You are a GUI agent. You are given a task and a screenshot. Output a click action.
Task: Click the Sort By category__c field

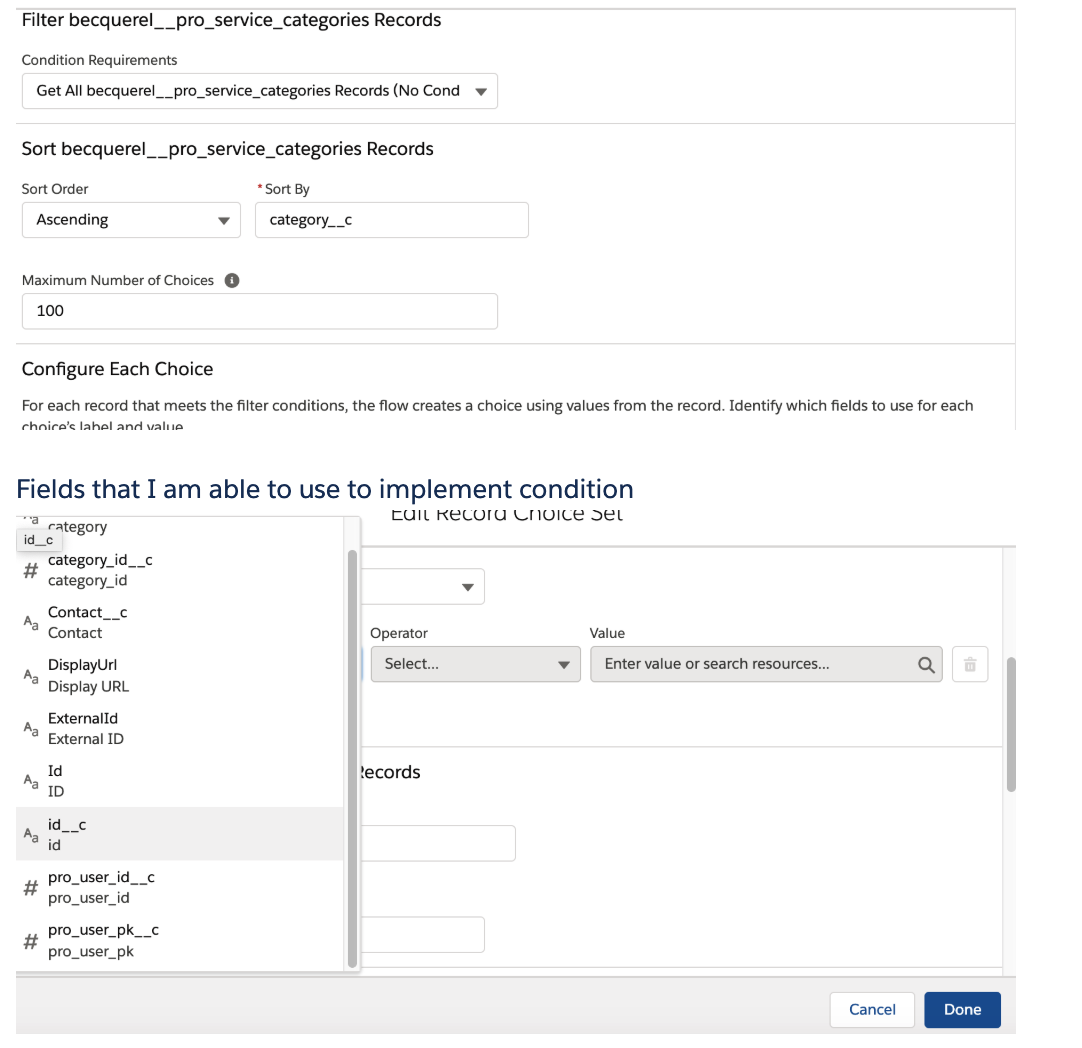pyautogui.click(x=391, y=220)
